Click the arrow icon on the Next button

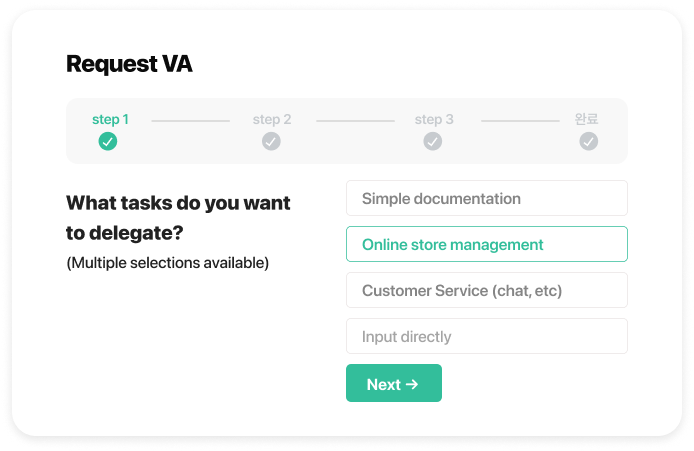412,384
